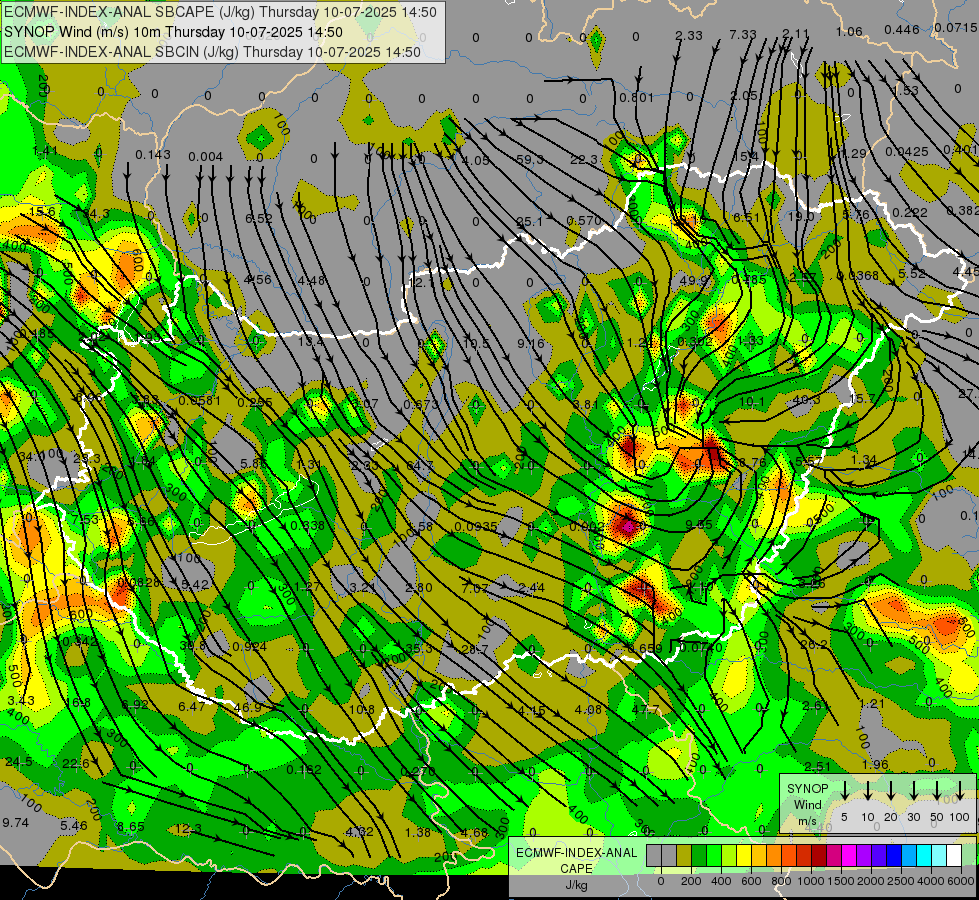Click the 100 m/s wind arrow in legend

[960, 791]
